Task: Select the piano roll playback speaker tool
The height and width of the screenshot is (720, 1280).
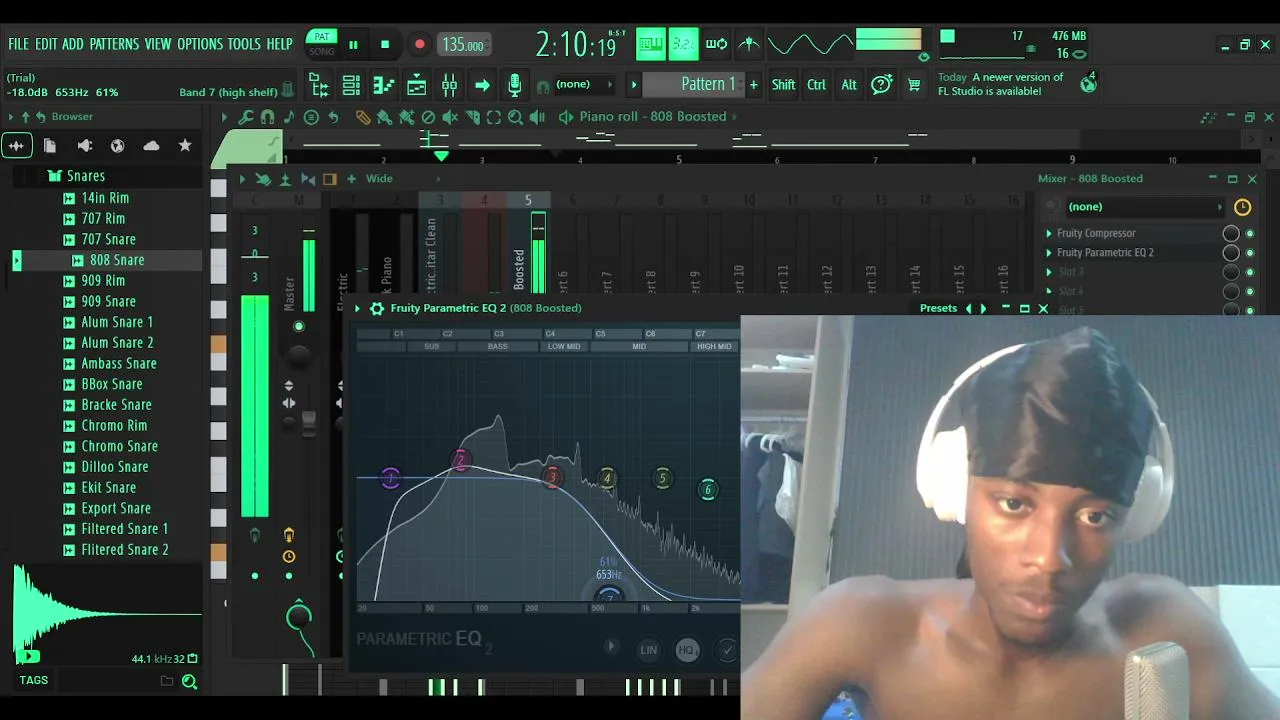Action: tap(537, 117)
